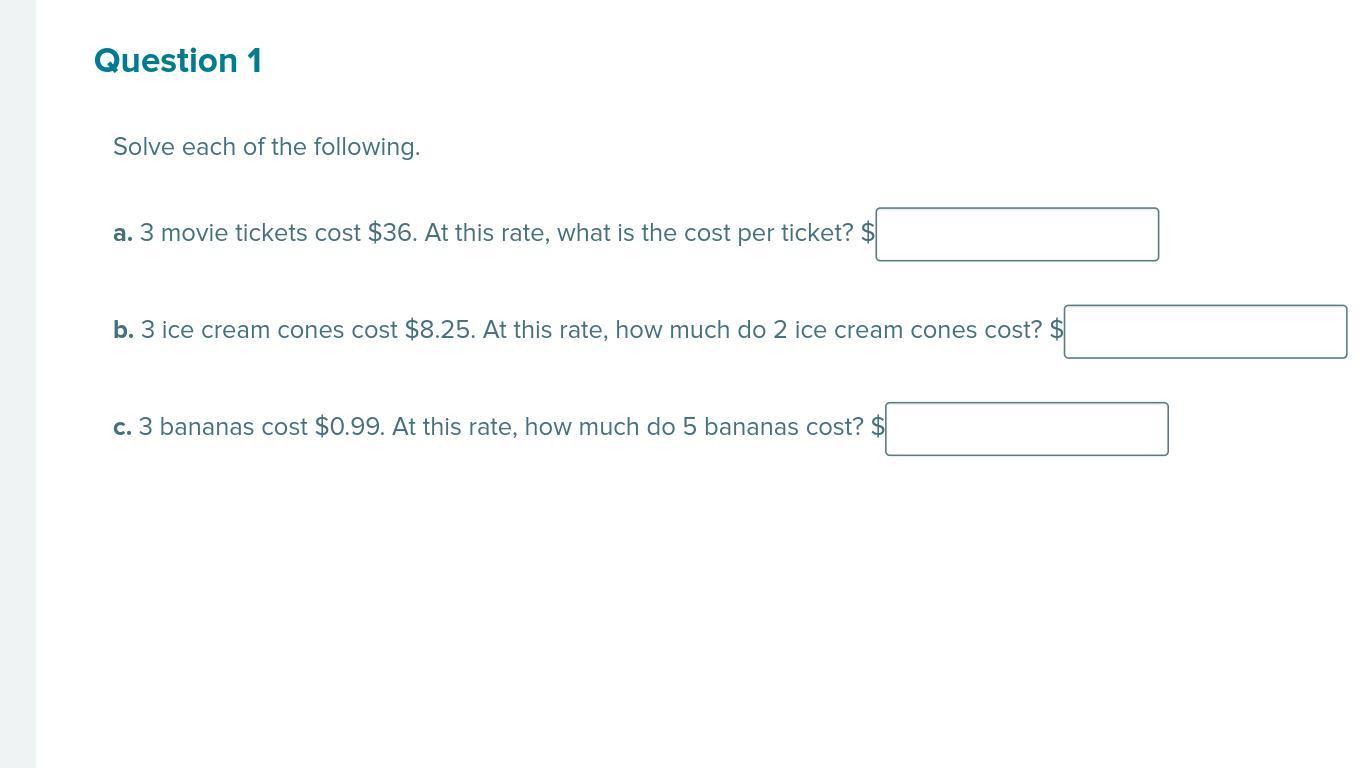Click the dollar sign before part c's box
This screenshot has width=1366, height=768.
point(878,427)
